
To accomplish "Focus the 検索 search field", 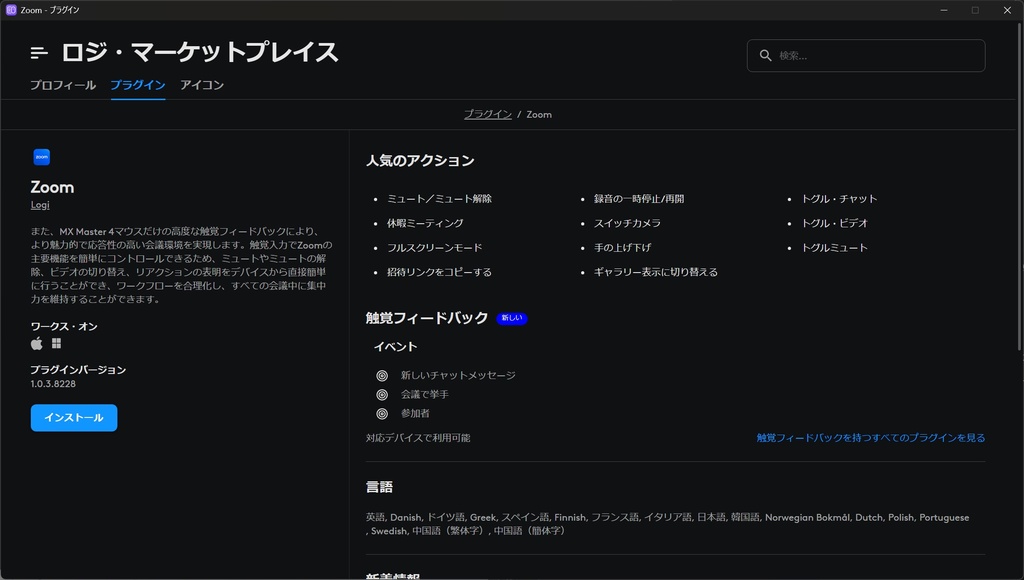I will click(875, 56).
